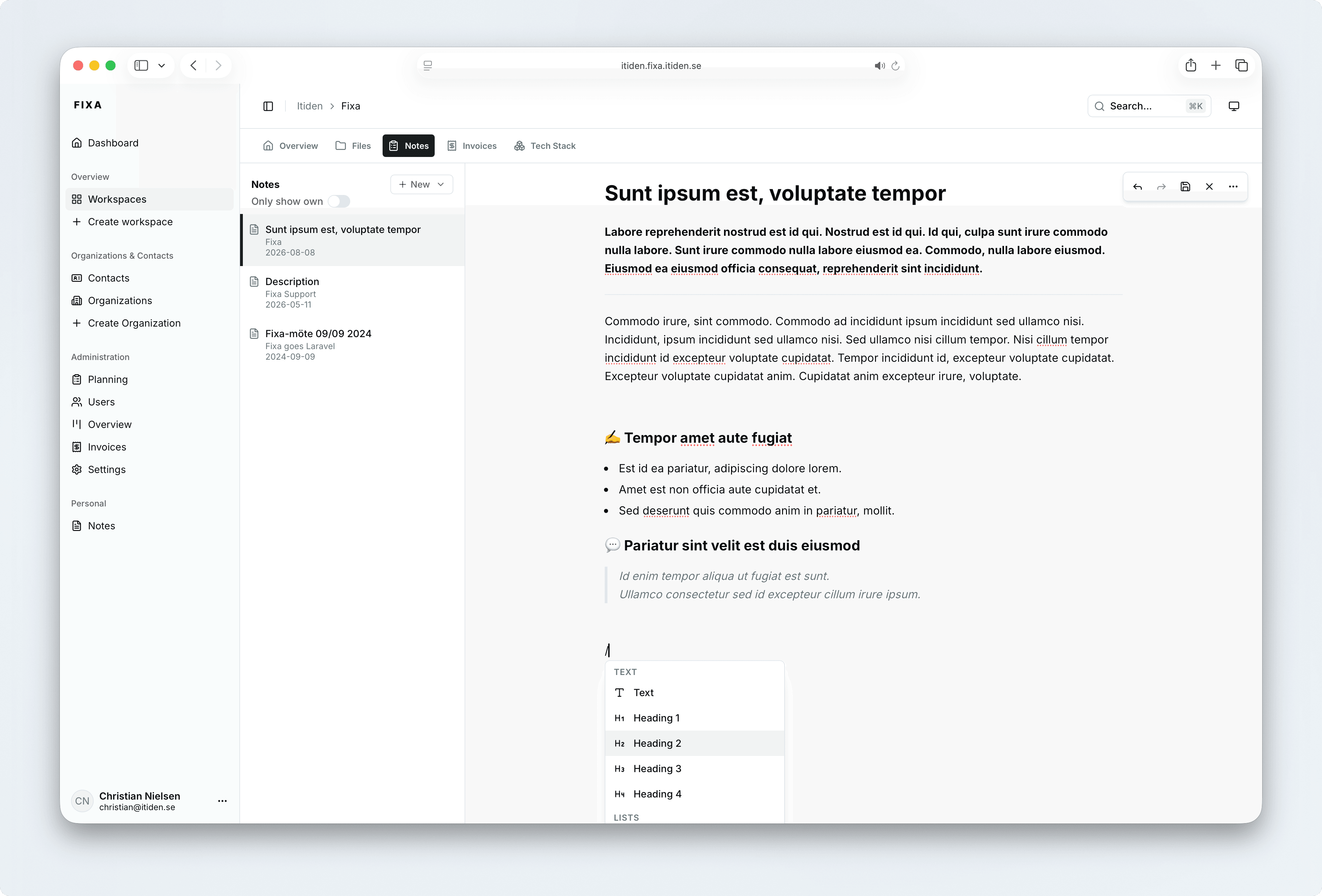The width and height of the screenshot is (1322, 896).
Task: Open personal Notes in sidebar
Action: pyautogui.click(x=150, y=526)
